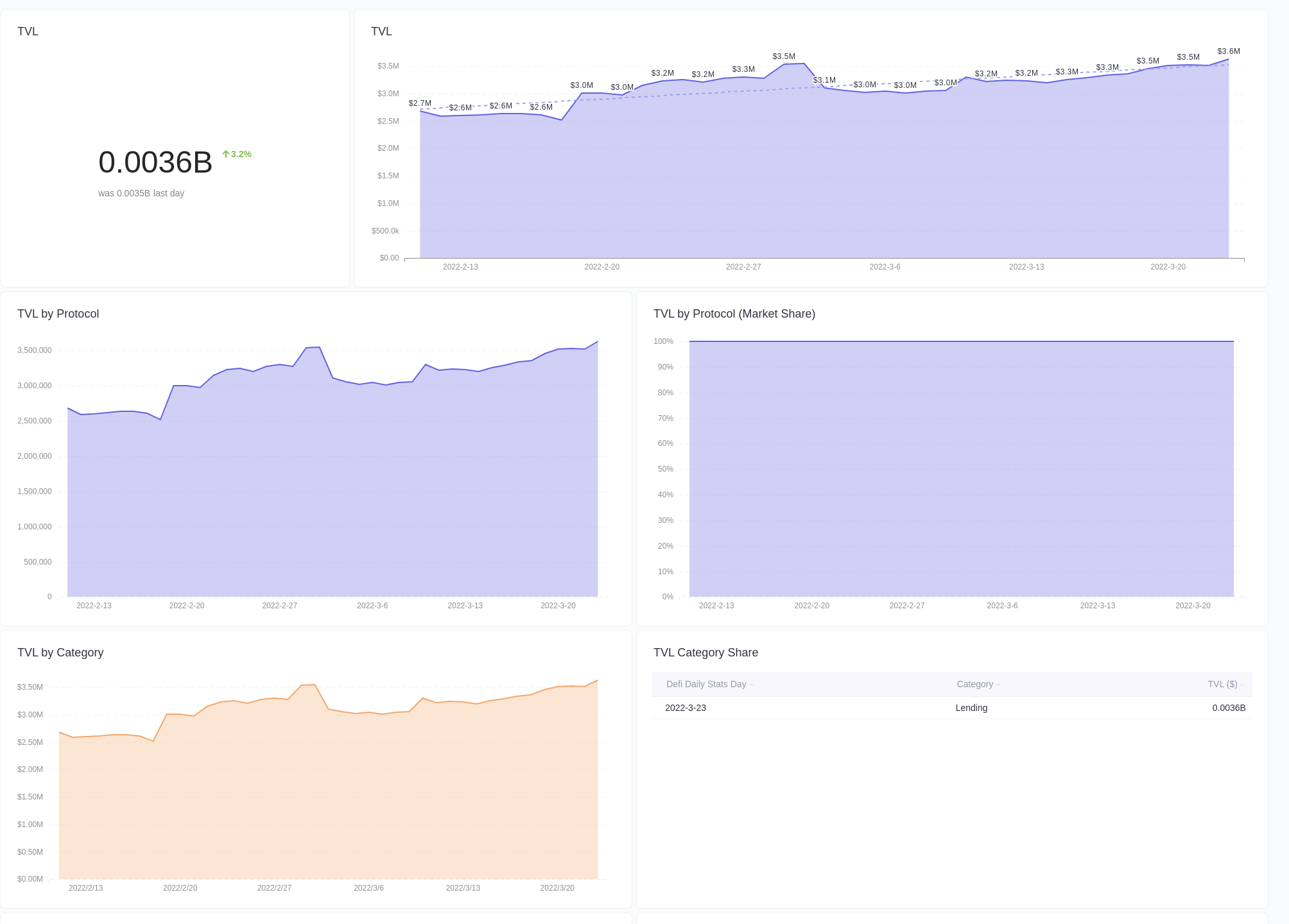Click the 'was 0.0035B last day' comparison text
The width and height of the screenshot is (1289, 924).
coord(141,193)
